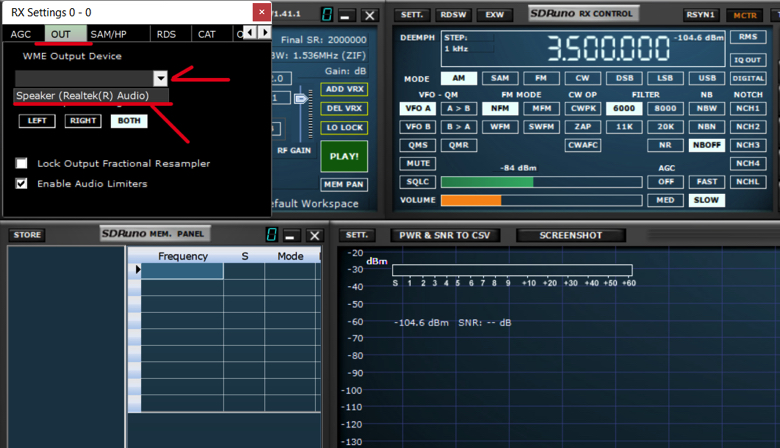Viewport: 780px width, 448px height.
Task: Click RDSW button in RX Control
Action: [x=453, y=15]
